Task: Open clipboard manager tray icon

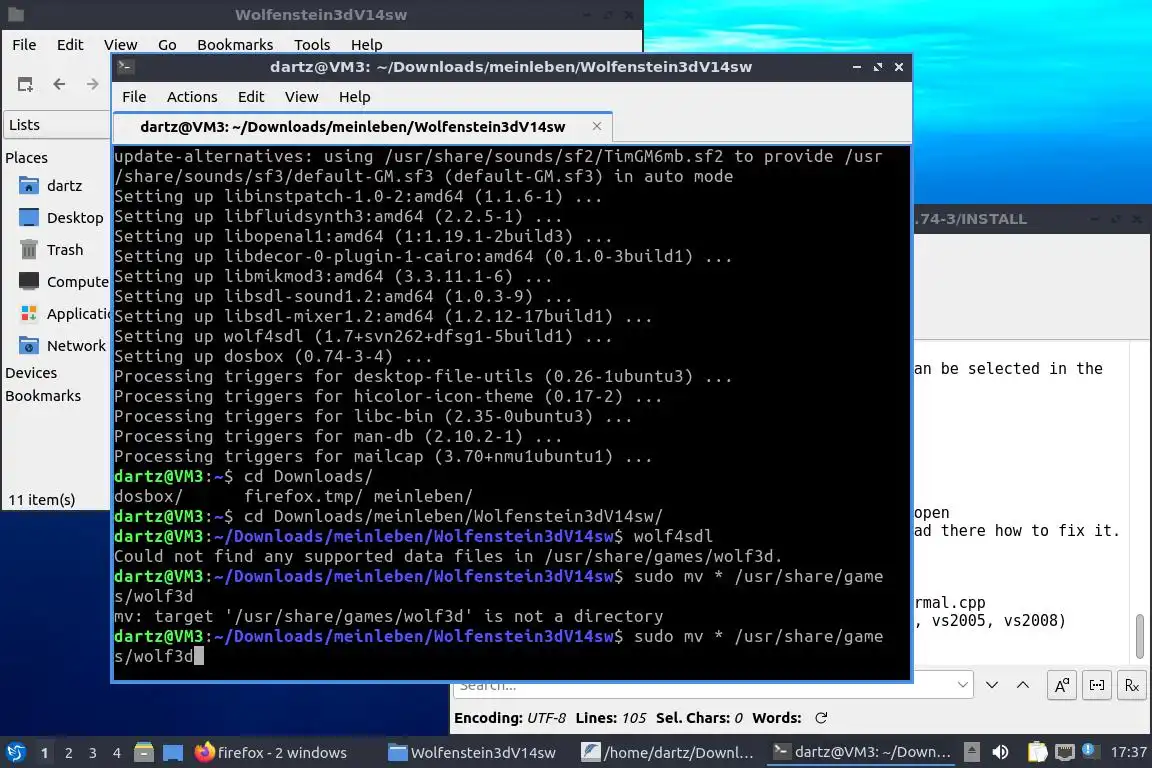Action: pyautogui.click(x=1037, y=752)
